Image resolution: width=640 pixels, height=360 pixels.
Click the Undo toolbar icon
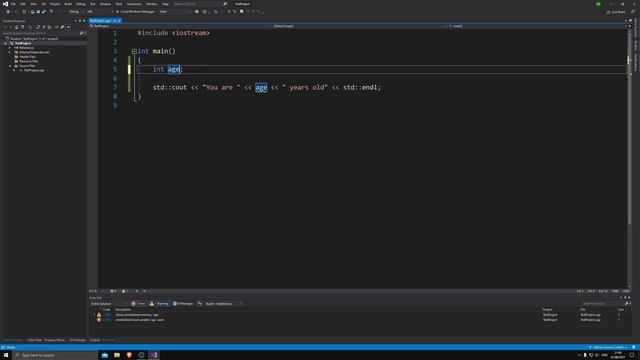(51, 11)
